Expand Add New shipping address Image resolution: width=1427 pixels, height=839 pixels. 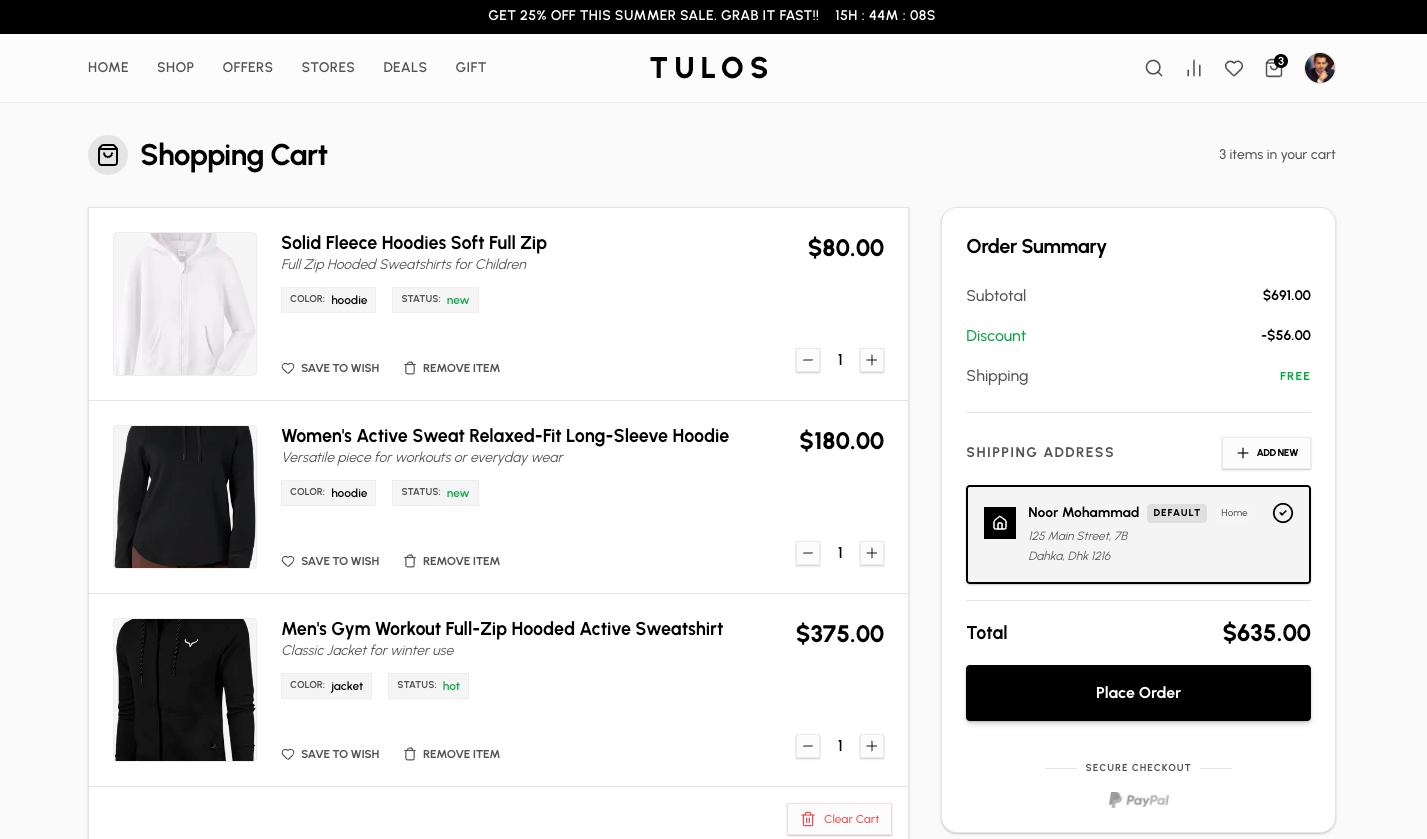point(1266,452)
